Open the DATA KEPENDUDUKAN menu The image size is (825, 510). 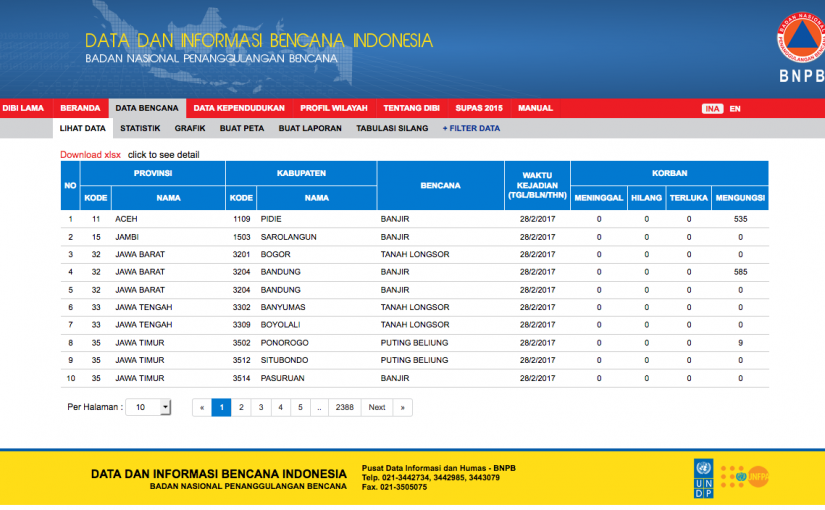point(239,108)
